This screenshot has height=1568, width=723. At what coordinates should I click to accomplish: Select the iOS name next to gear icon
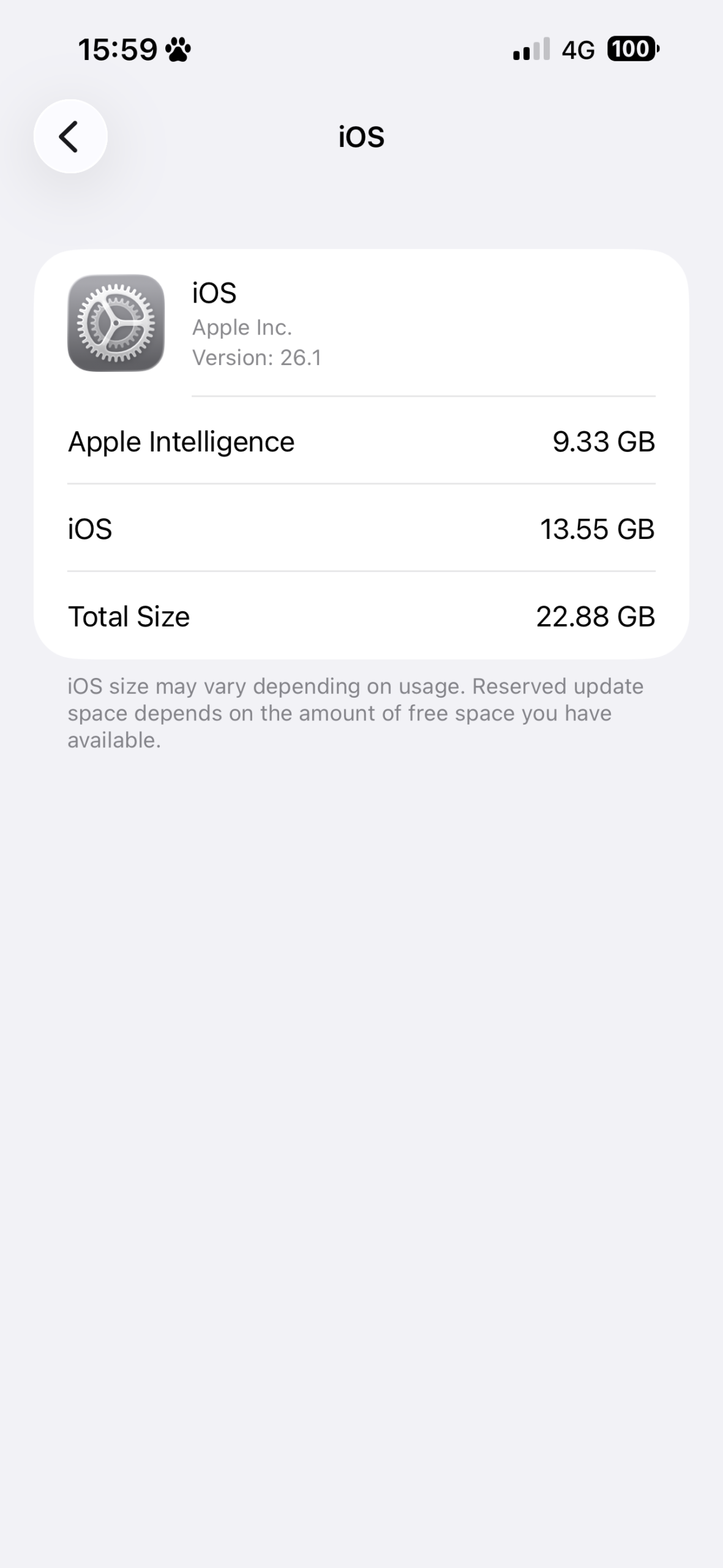(214, 293)
